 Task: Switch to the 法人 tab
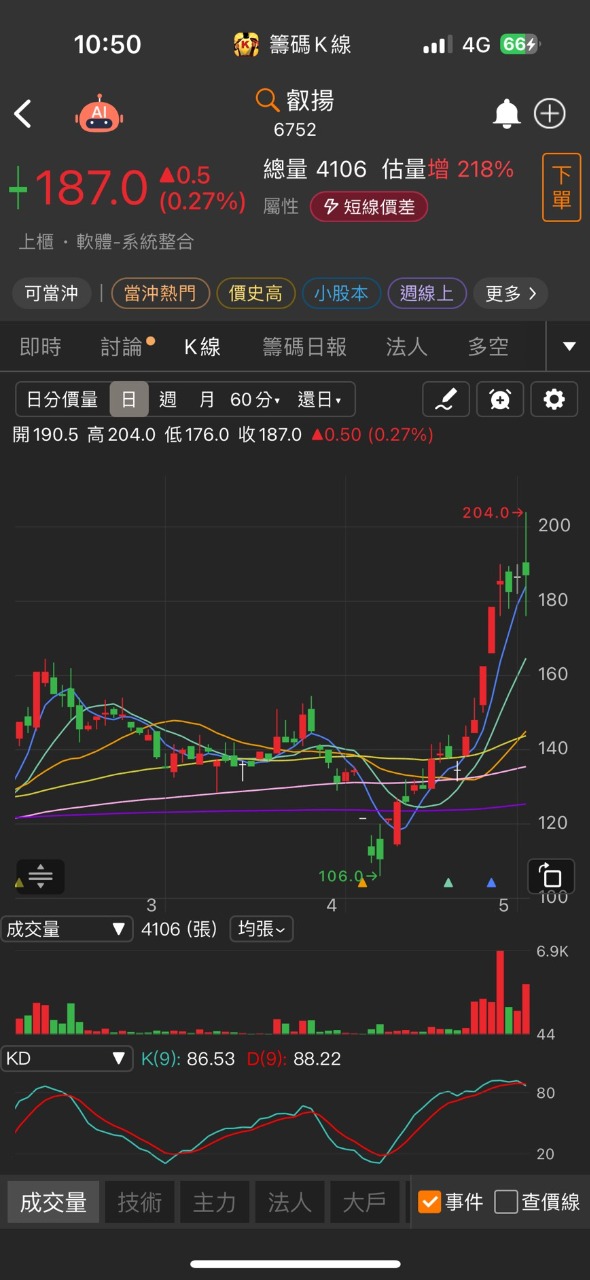(406, 347)
